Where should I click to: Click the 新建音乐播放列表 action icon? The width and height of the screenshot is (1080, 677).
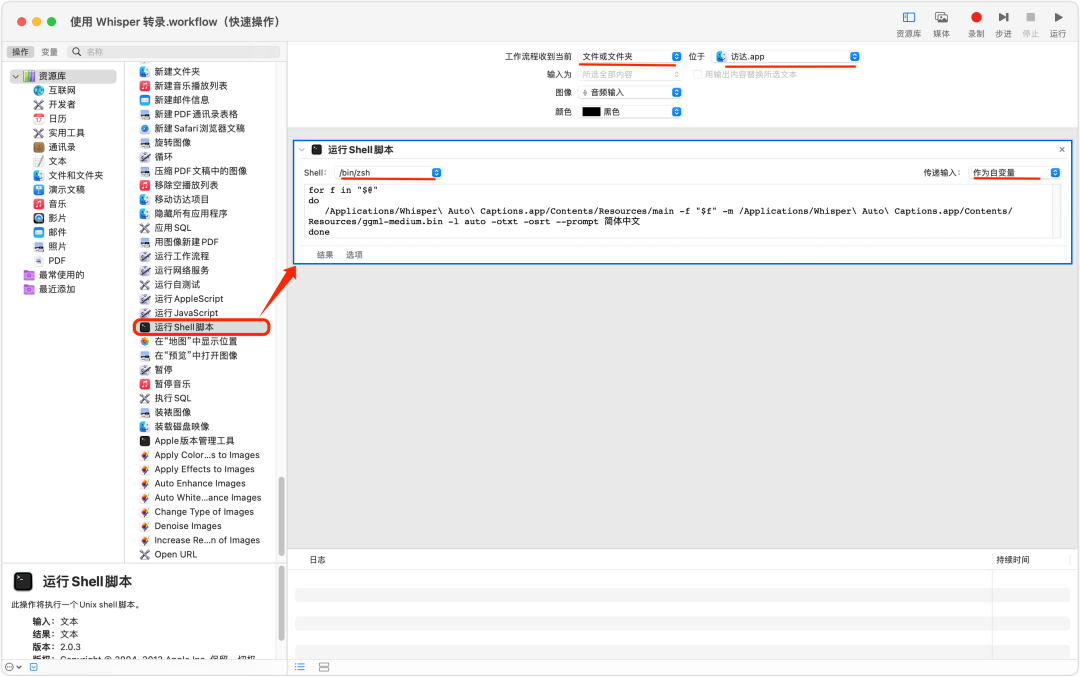tap(145, 86)
